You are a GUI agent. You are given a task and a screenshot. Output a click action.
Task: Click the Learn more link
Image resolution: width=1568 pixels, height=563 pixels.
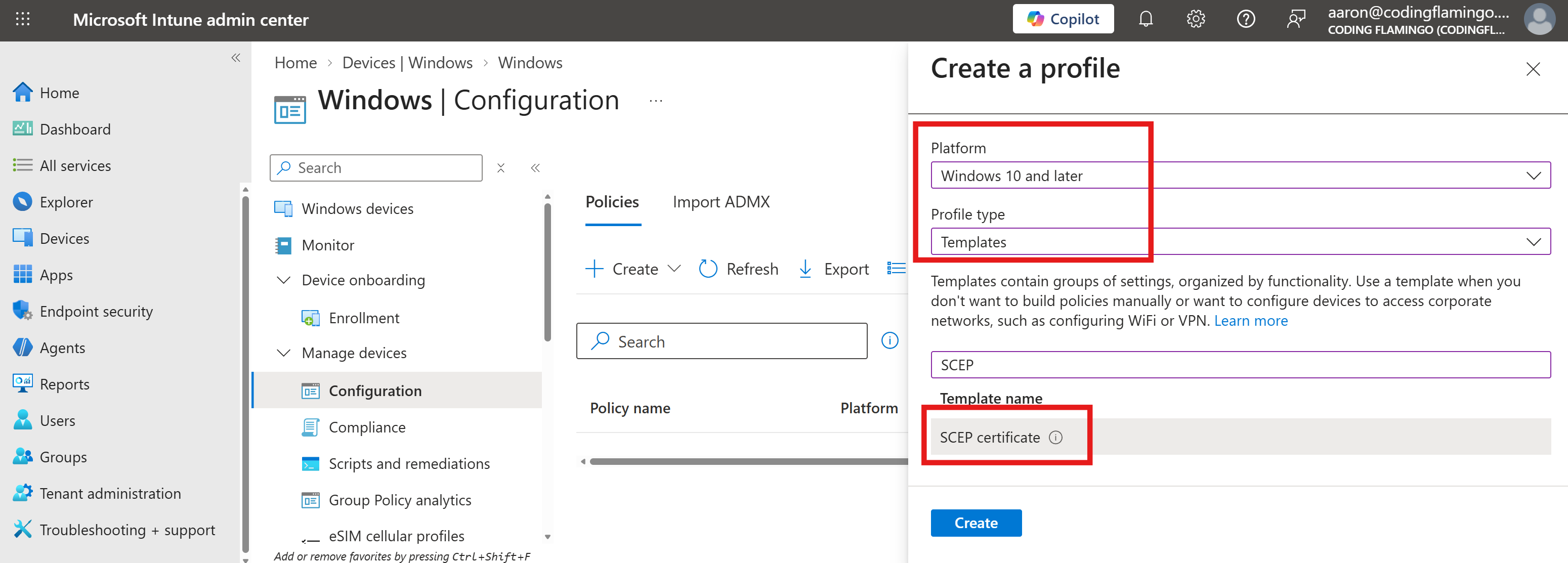tap(1250, 321)
